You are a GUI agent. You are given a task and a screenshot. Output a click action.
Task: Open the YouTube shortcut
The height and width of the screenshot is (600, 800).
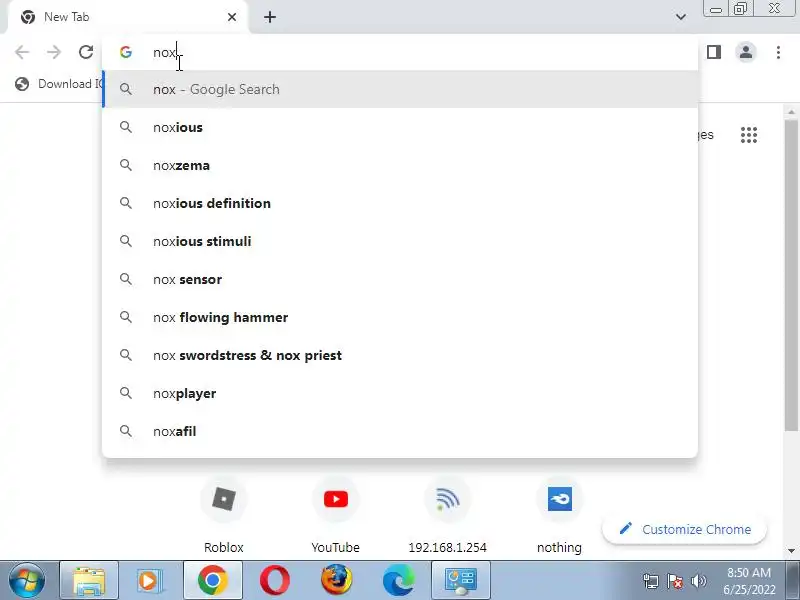[x=336, y=515]
